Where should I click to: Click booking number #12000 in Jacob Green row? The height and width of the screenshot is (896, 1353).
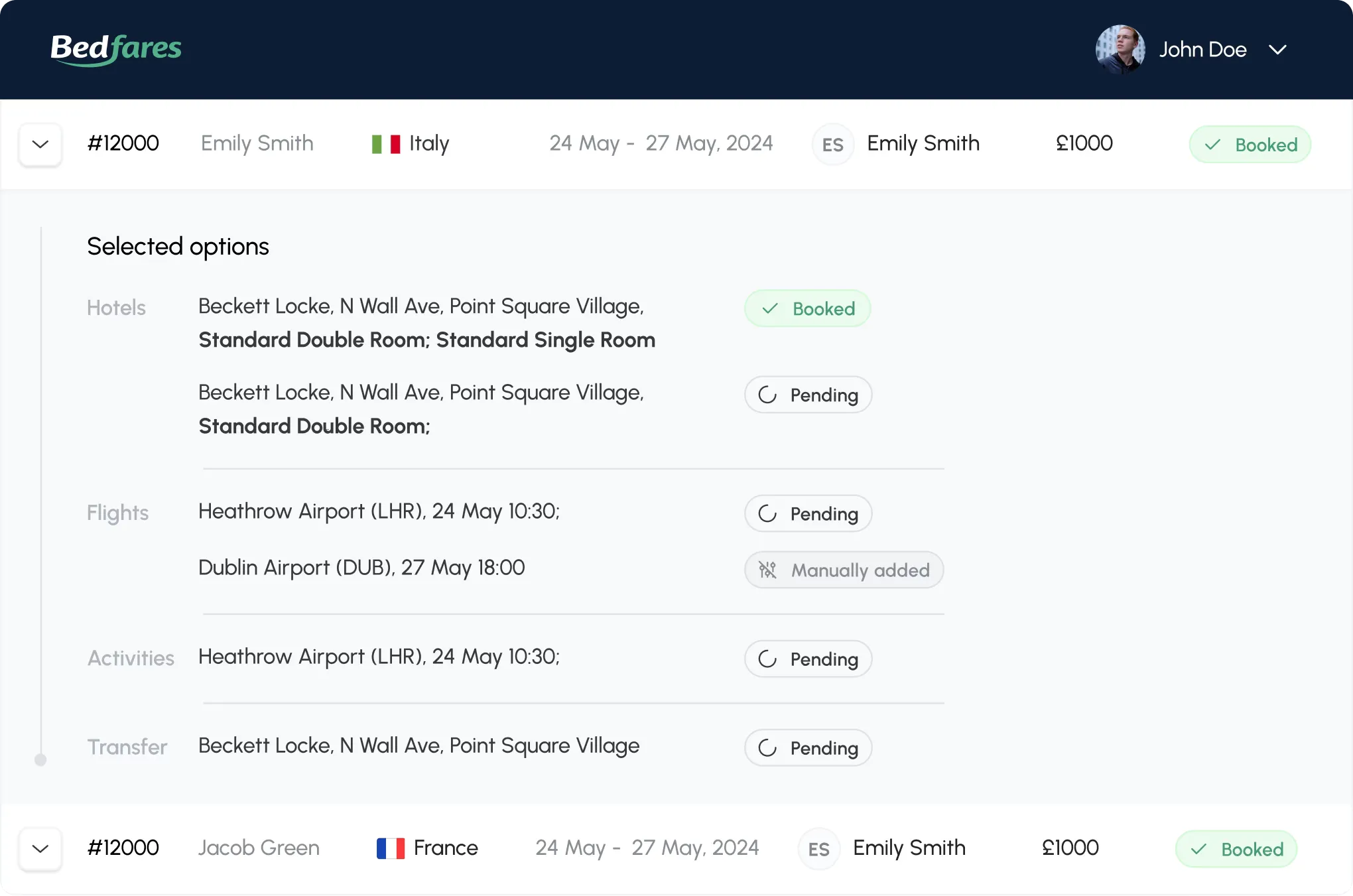(123, 848)
